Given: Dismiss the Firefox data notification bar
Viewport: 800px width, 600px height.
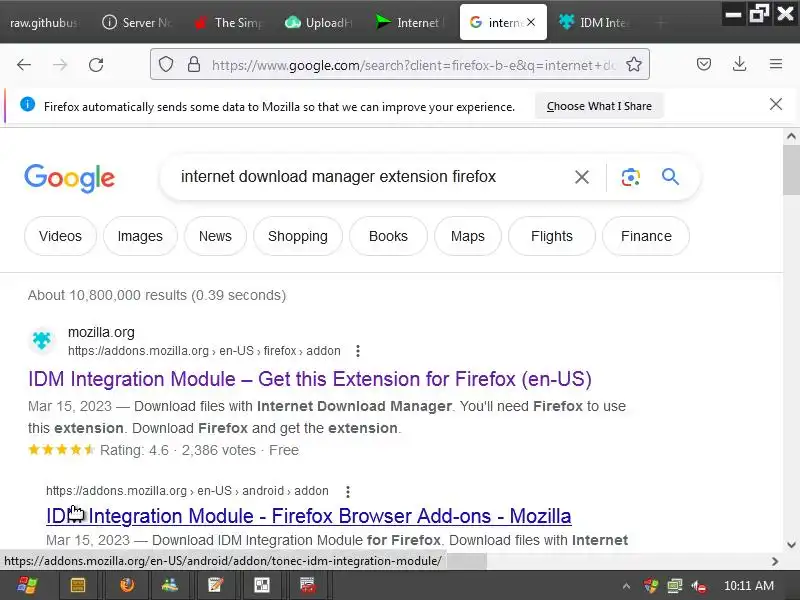Looking at the screenshot, I should [x=776, y=105].
